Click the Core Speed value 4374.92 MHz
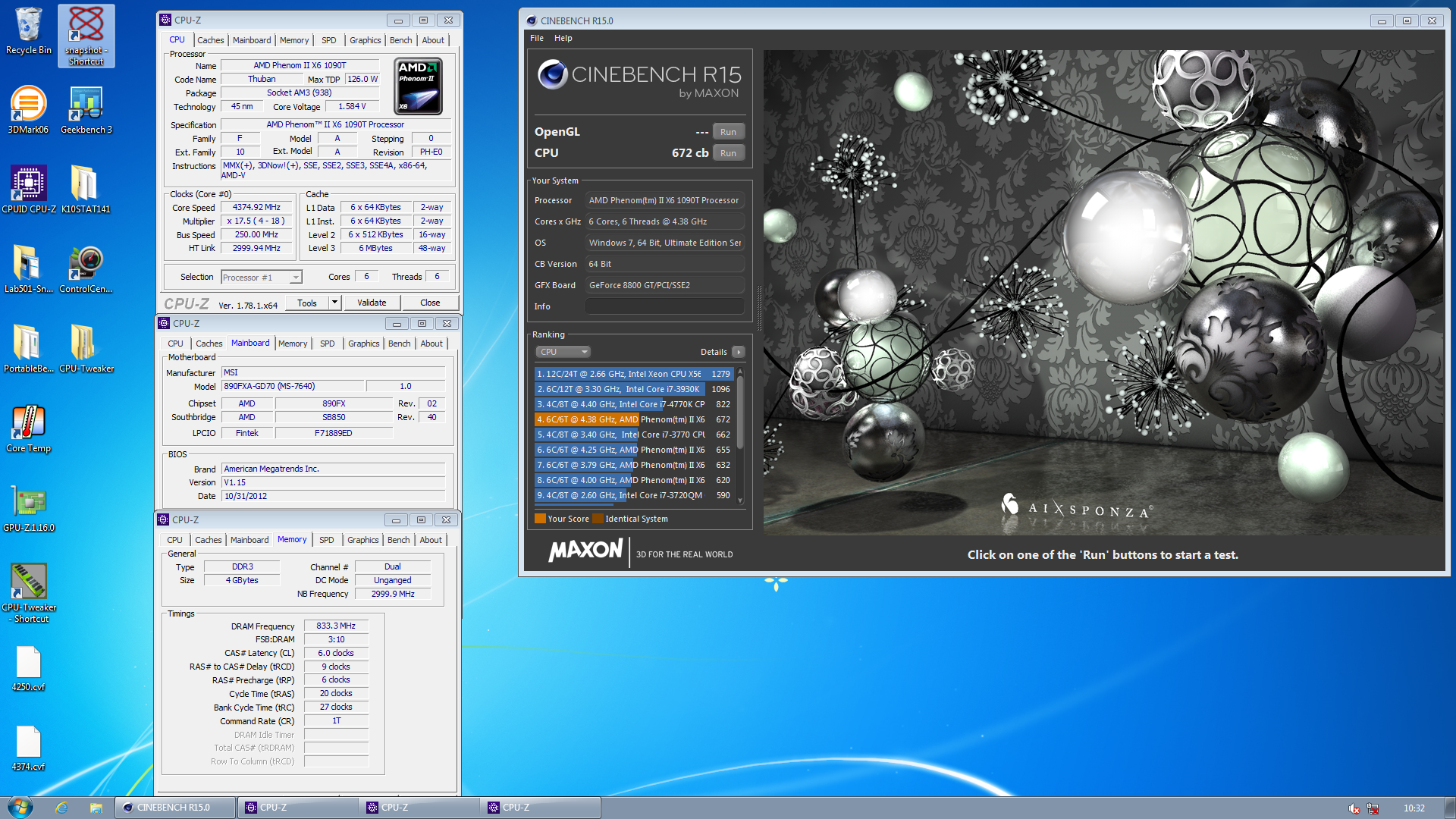This screenshot has width=1456, height=819. pyautogui.click(x=256, y=208)
